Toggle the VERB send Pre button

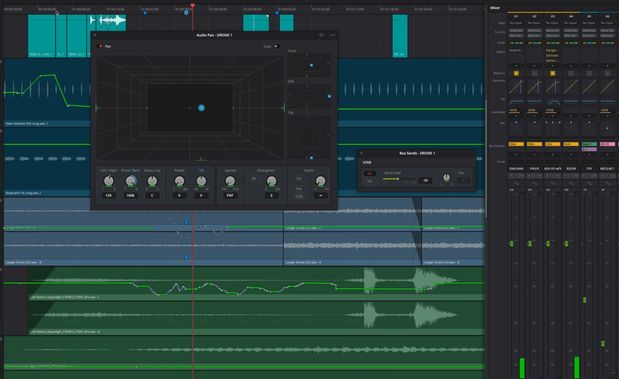click(x=370, y=181)
